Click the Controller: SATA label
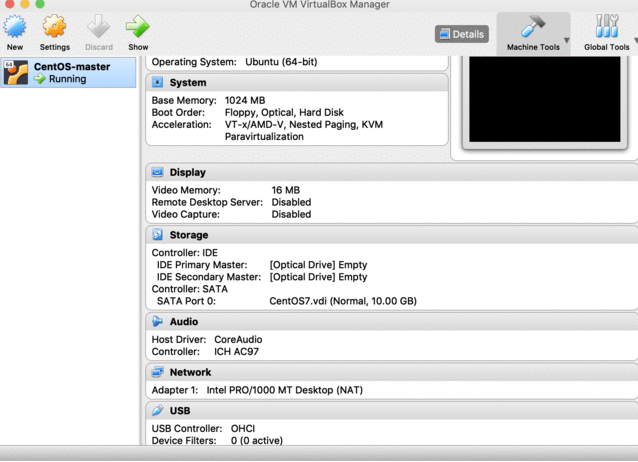Screen dimensions: 638x462 [x=190, y=289]
